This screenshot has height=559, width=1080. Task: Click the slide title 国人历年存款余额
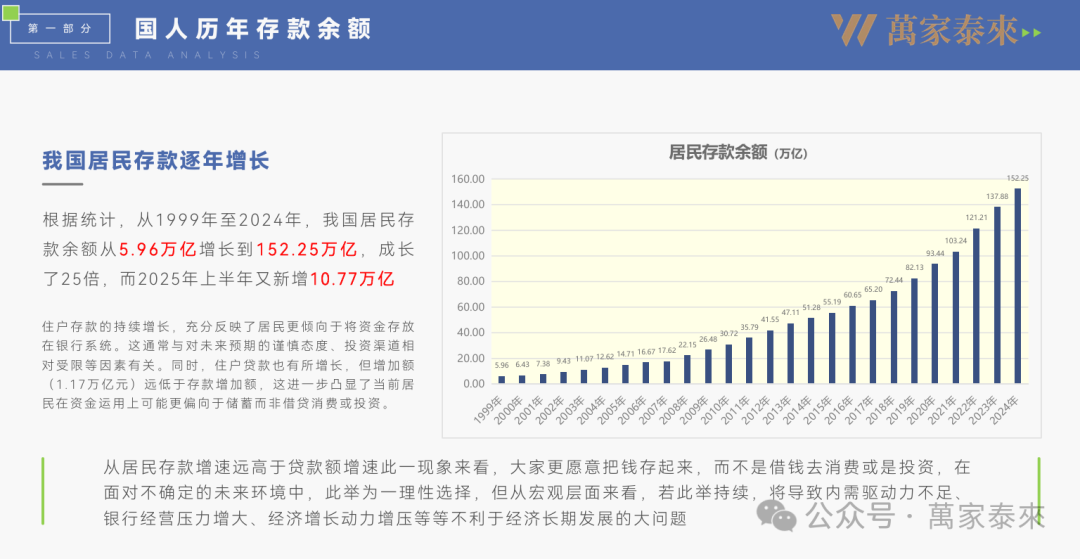coord(252,28)
